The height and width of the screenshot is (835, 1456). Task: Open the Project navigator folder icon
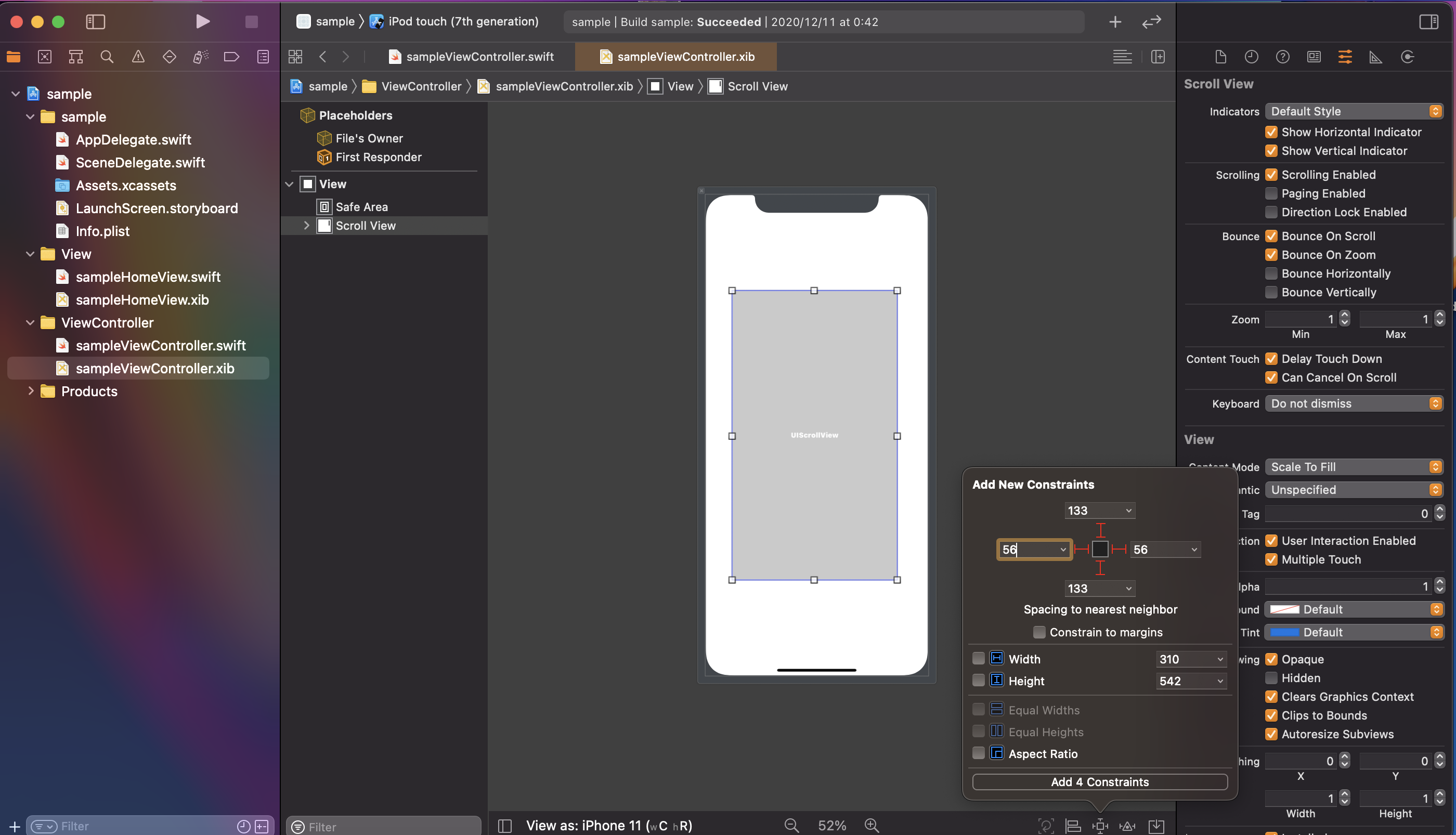13,57
